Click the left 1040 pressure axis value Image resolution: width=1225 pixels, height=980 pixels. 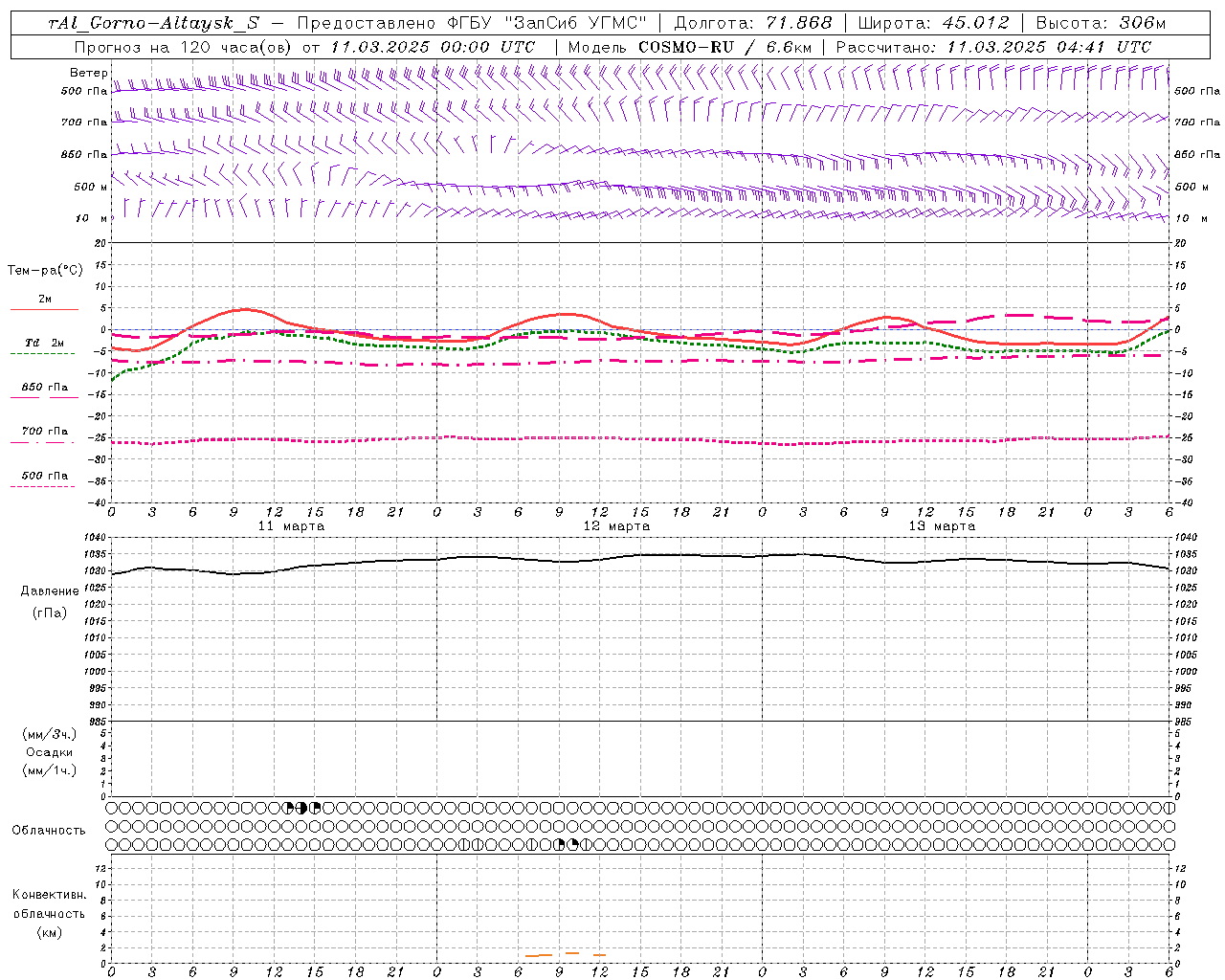click(x=97, y=538)
